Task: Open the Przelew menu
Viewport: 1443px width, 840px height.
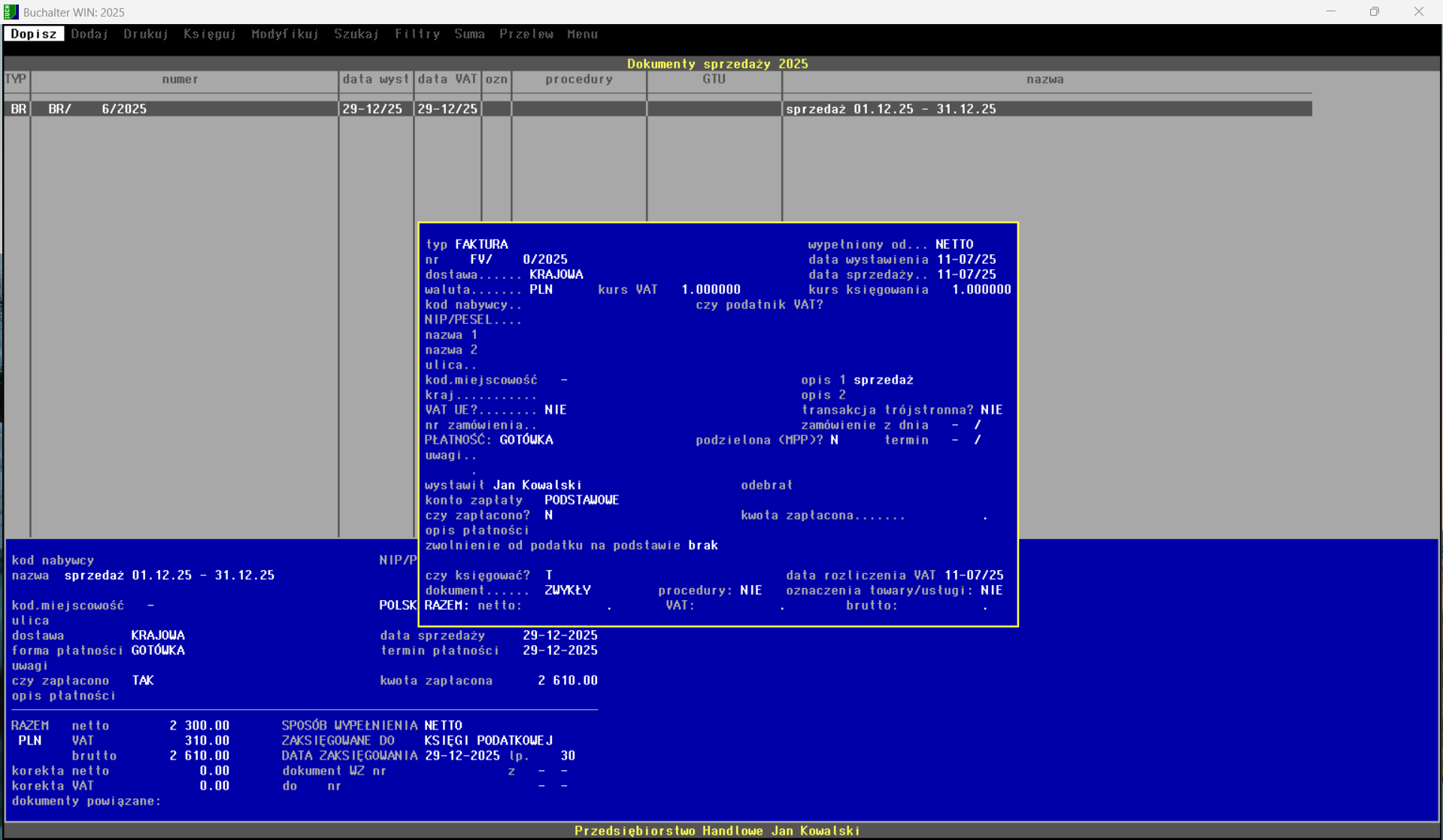Action: tap(526, 34)
